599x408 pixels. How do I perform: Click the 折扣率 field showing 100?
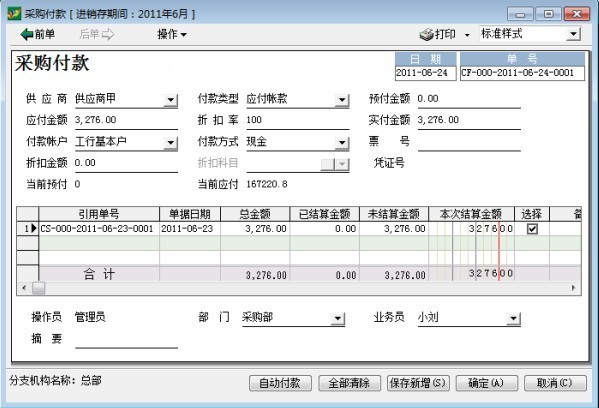coord(298,120)
